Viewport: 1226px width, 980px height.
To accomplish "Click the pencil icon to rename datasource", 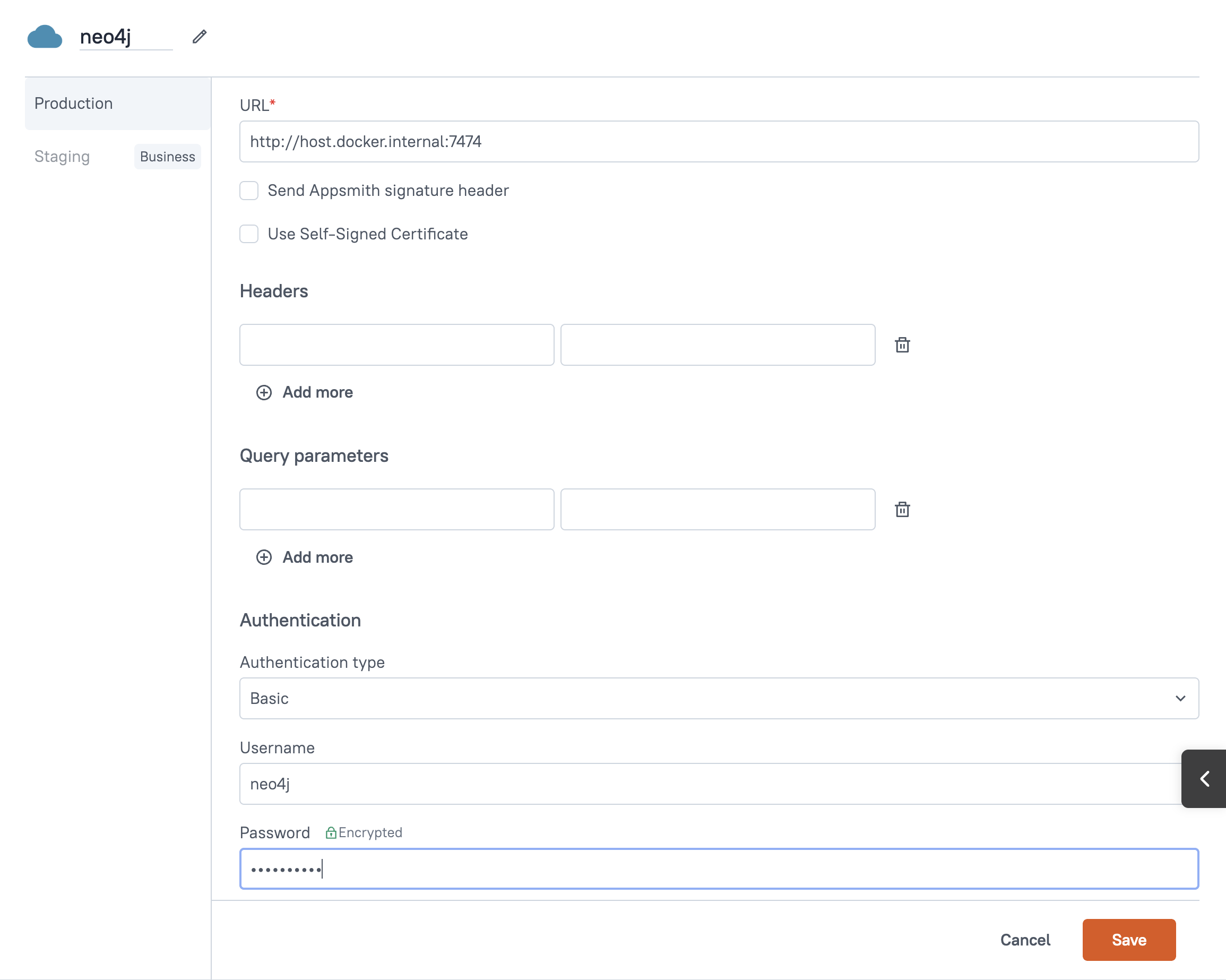I will [x=199, y=37].
